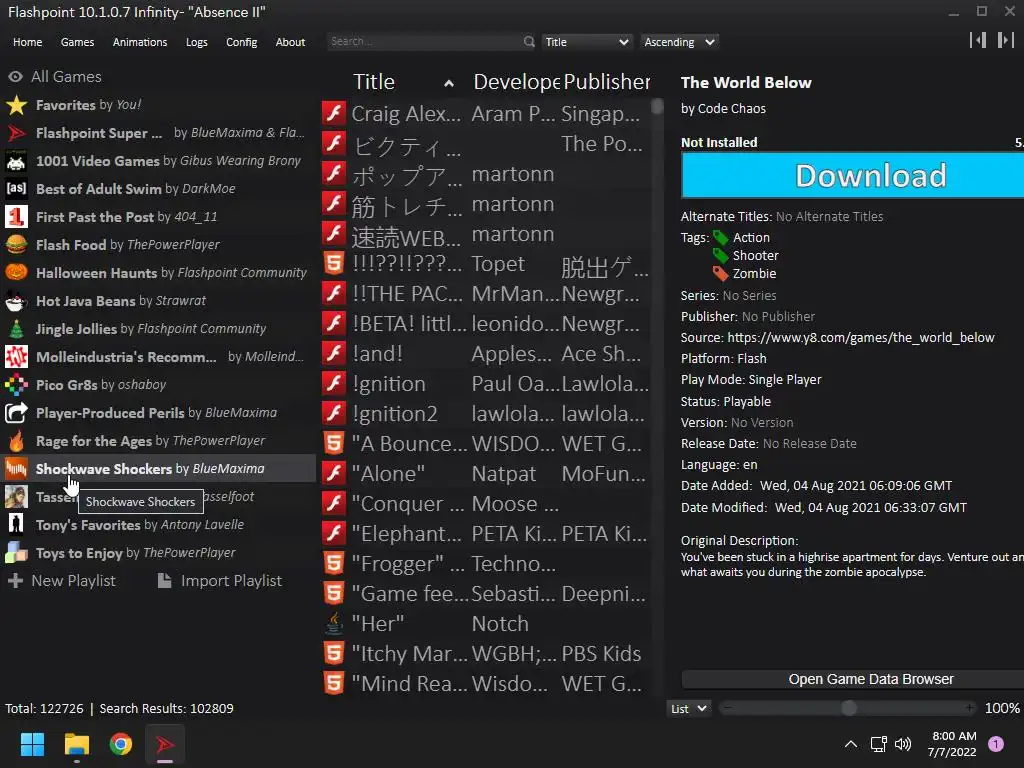
Task: Toggle the left sidebar visibility icon
Action: pyautogui.click(x=978, y=40)
